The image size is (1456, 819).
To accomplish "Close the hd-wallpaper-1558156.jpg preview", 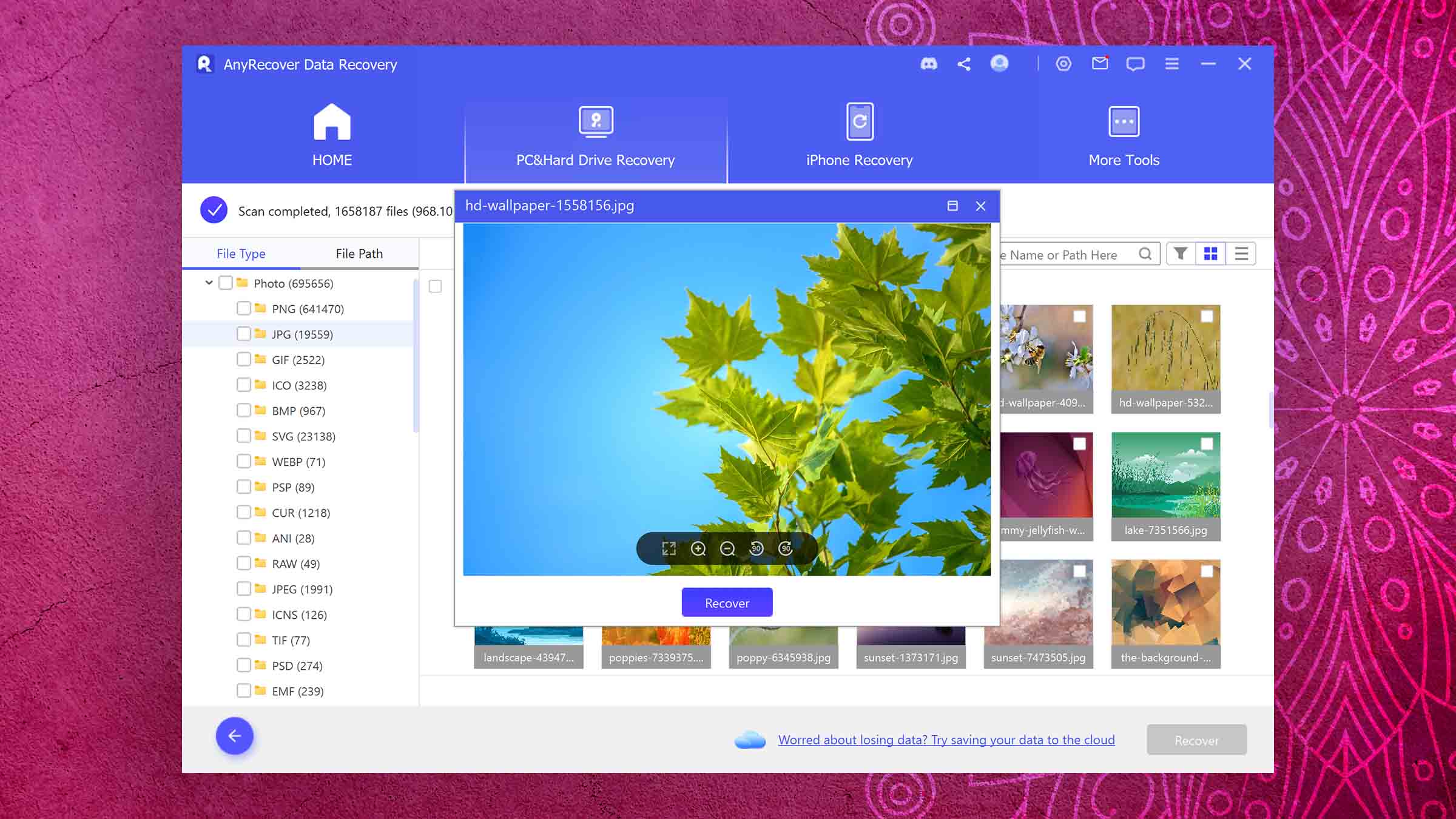I will [980, 206].
